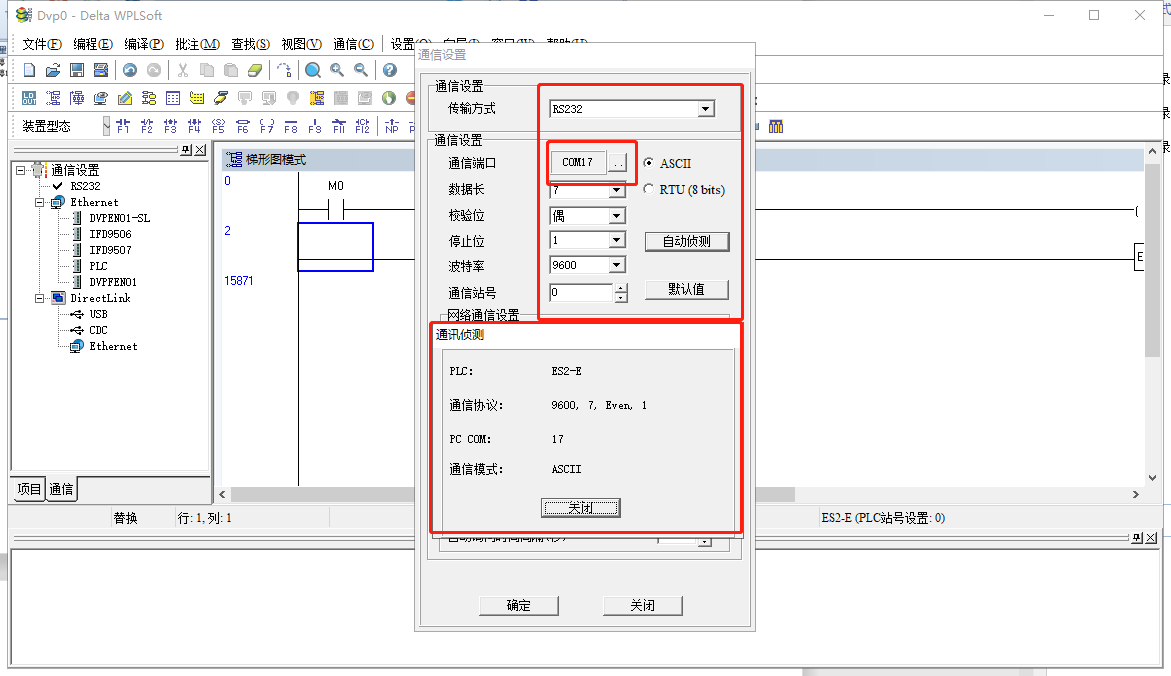This screenshot has height=676, width=1171.
Task: Click the F7 instruction bracket icon
Action: coord(267,126)
